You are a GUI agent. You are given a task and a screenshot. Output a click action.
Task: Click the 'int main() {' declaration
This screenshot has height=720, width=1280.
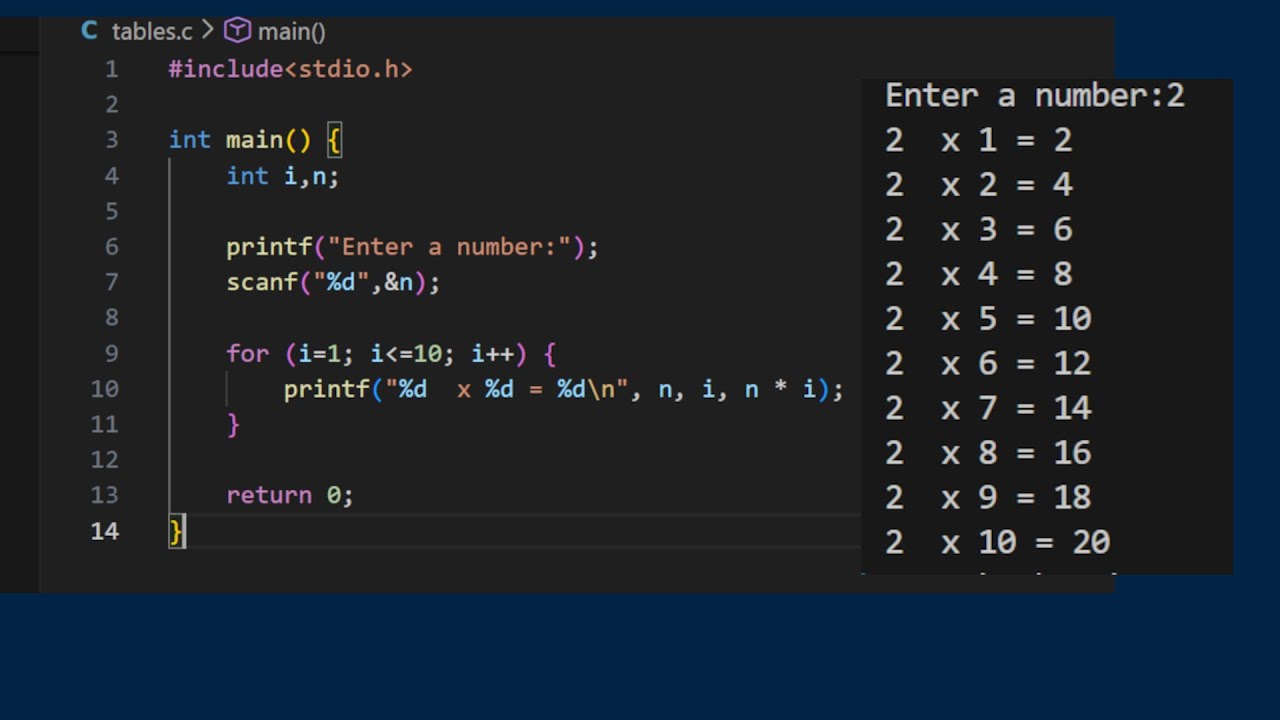(255, 140)
